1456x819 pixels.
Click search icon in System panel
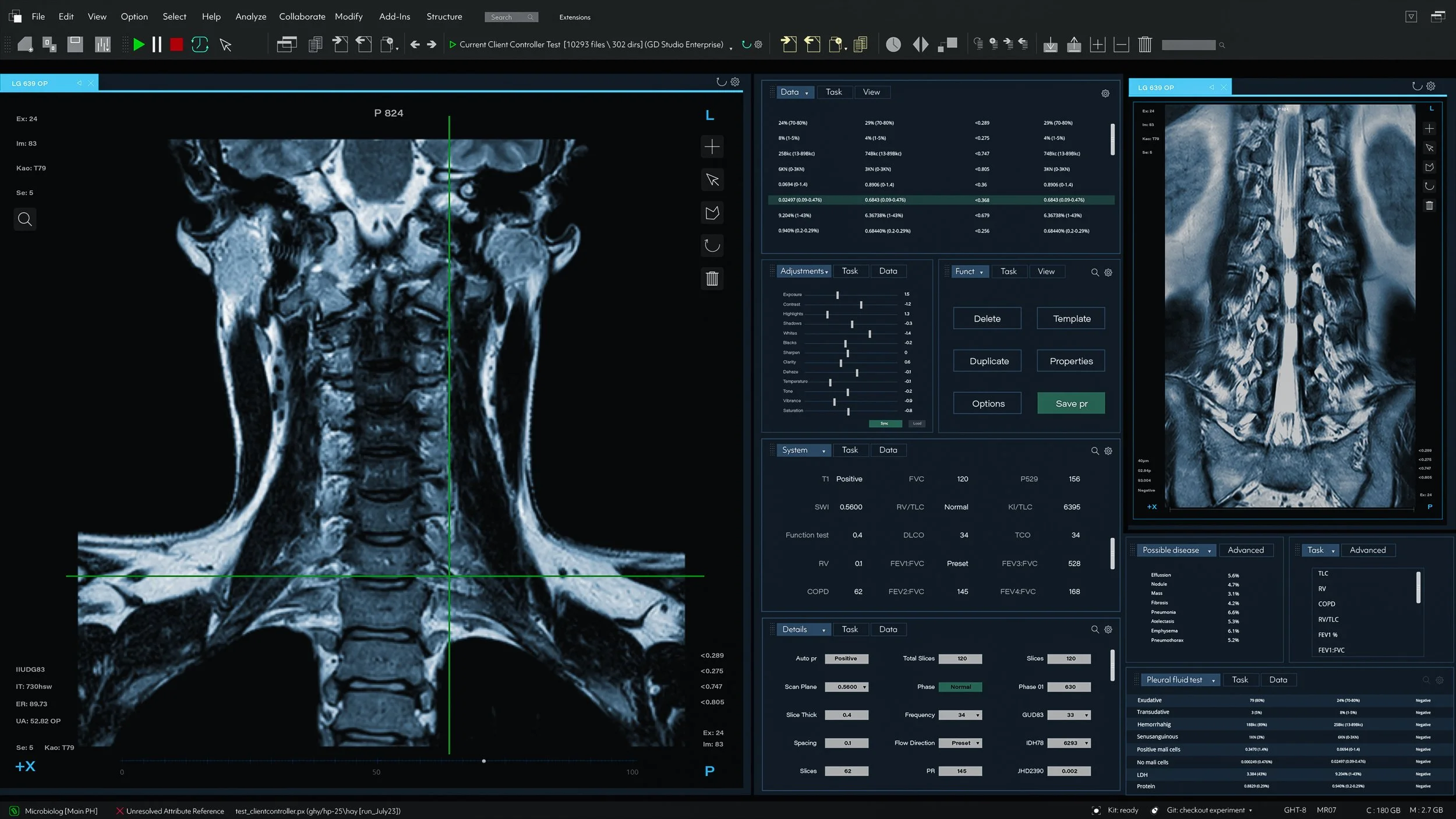tap(1094, 451)
